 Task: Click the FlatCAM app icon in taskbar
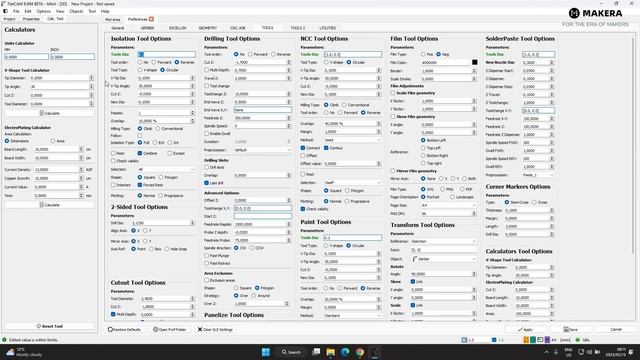374,352
